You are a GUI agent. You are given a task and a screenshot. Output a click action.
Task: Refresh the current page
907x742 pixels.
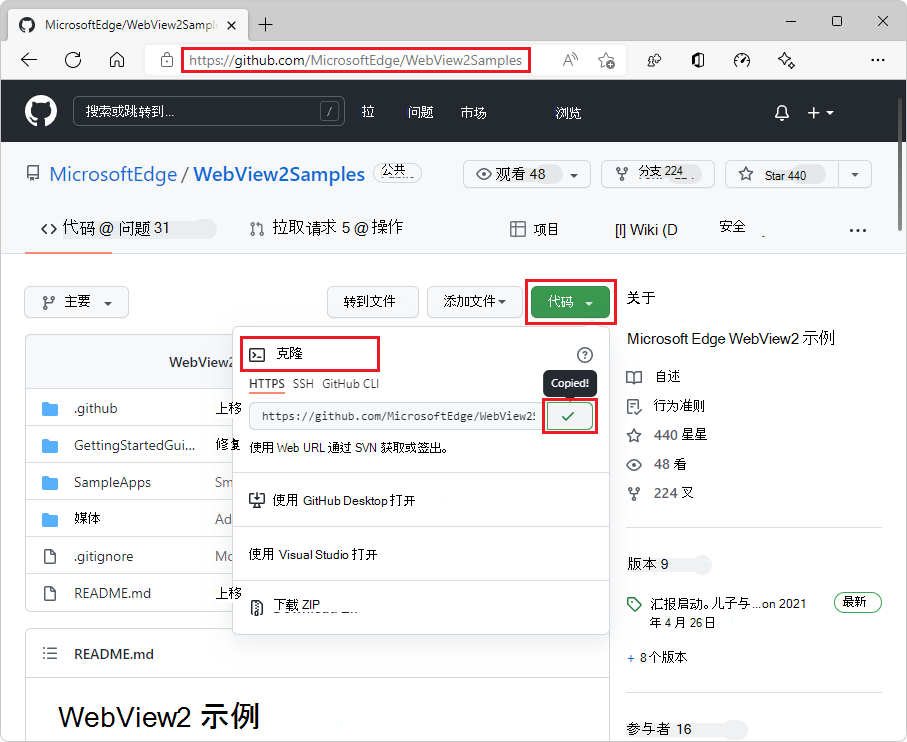click(x=73, y=60)
